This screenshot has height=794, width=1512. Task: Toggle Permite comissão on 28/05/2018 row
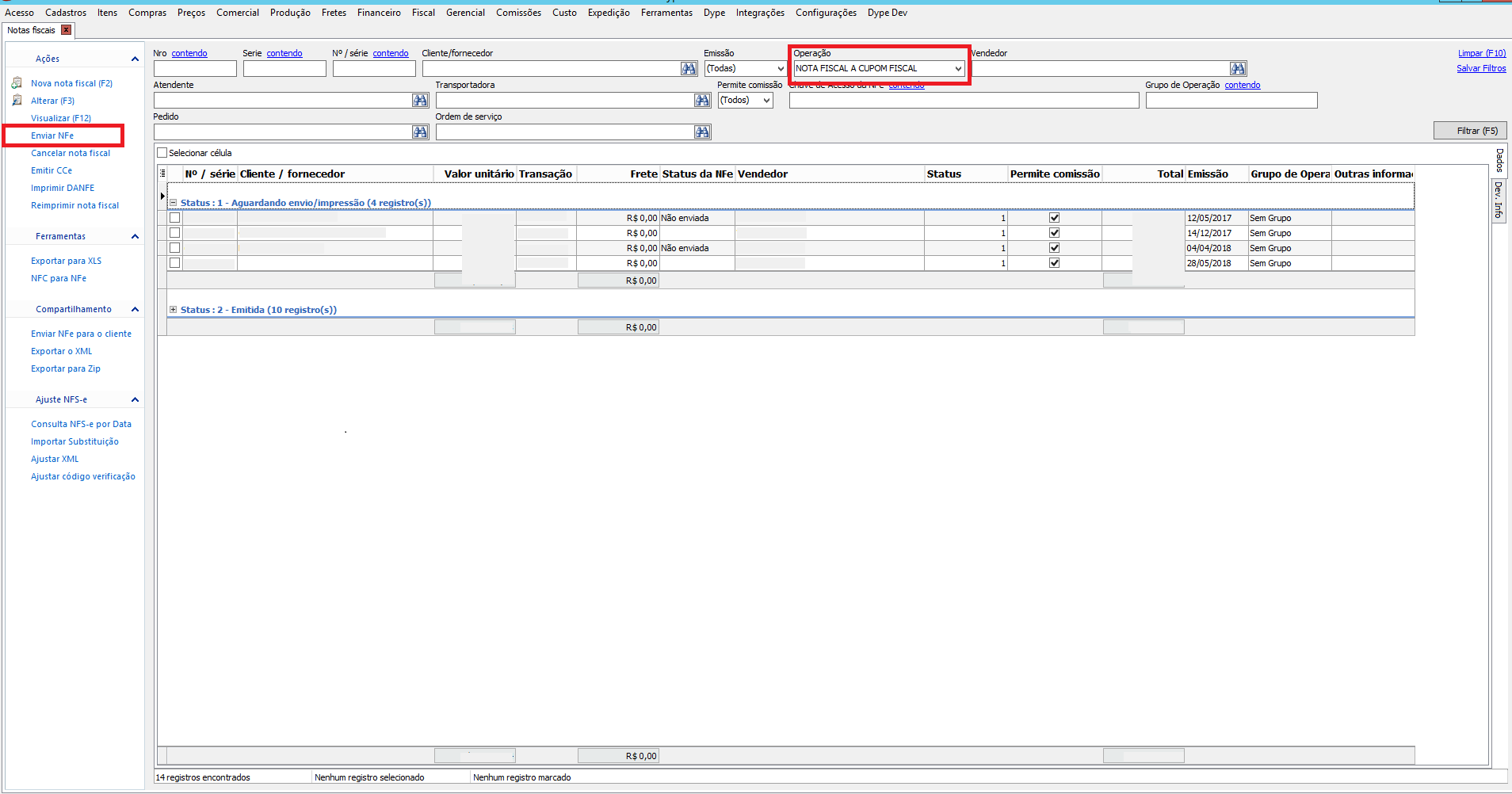[x=1054, y=263]
